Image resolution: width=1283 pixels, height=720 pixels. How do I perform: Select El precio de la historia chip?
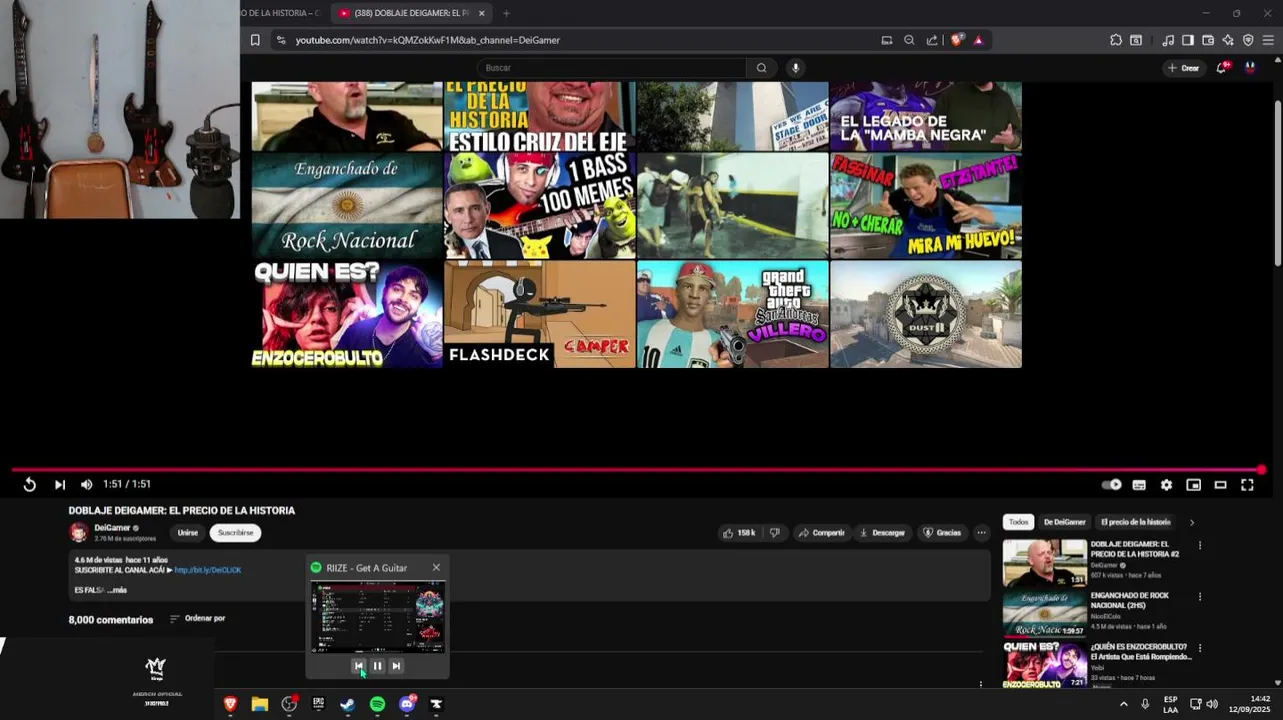[1135, 522]
